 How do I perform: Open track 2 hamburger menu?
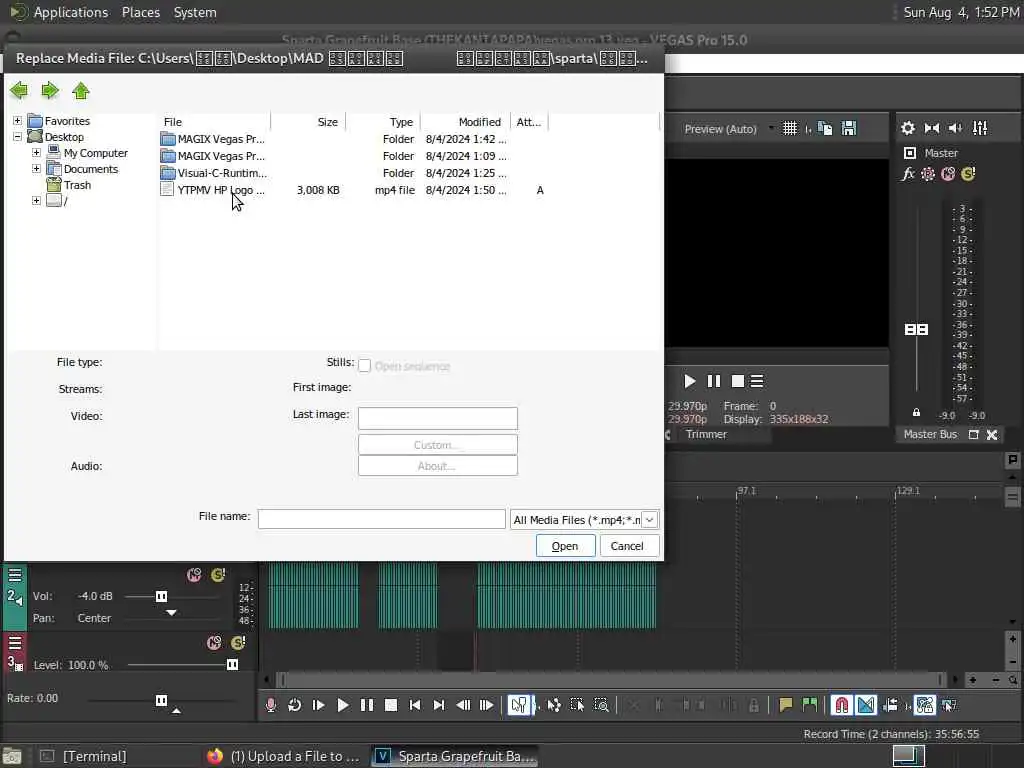(14, 575)
